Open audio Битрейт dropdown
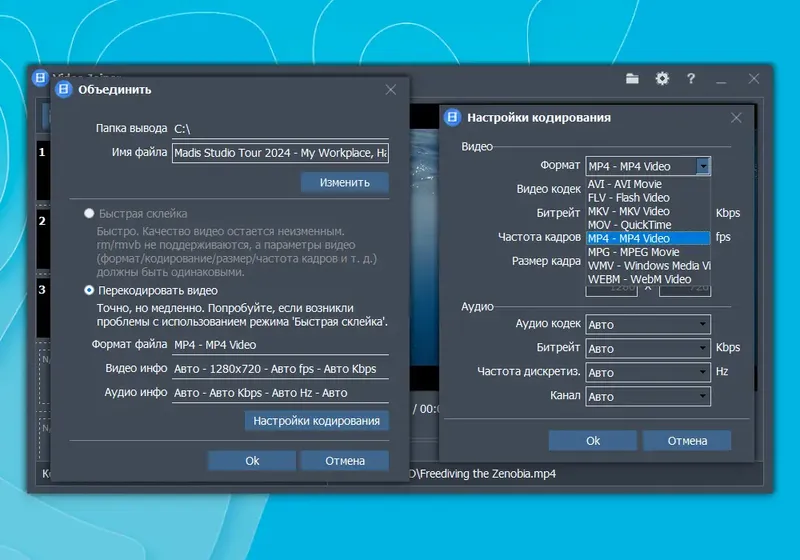The height and width of the screenshot is (560, 800). pyautogui.click(x=648, y=348)
